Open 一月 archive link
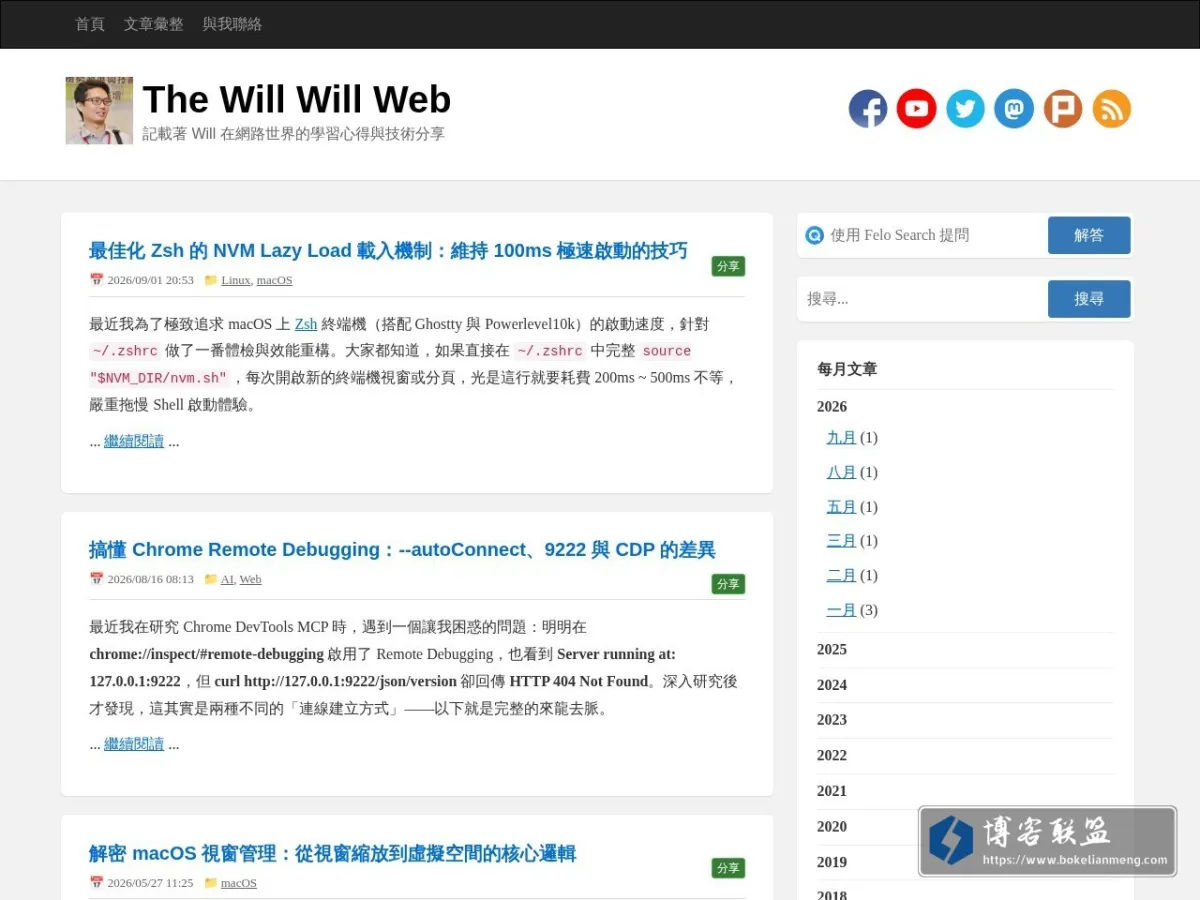 (841, 610)
